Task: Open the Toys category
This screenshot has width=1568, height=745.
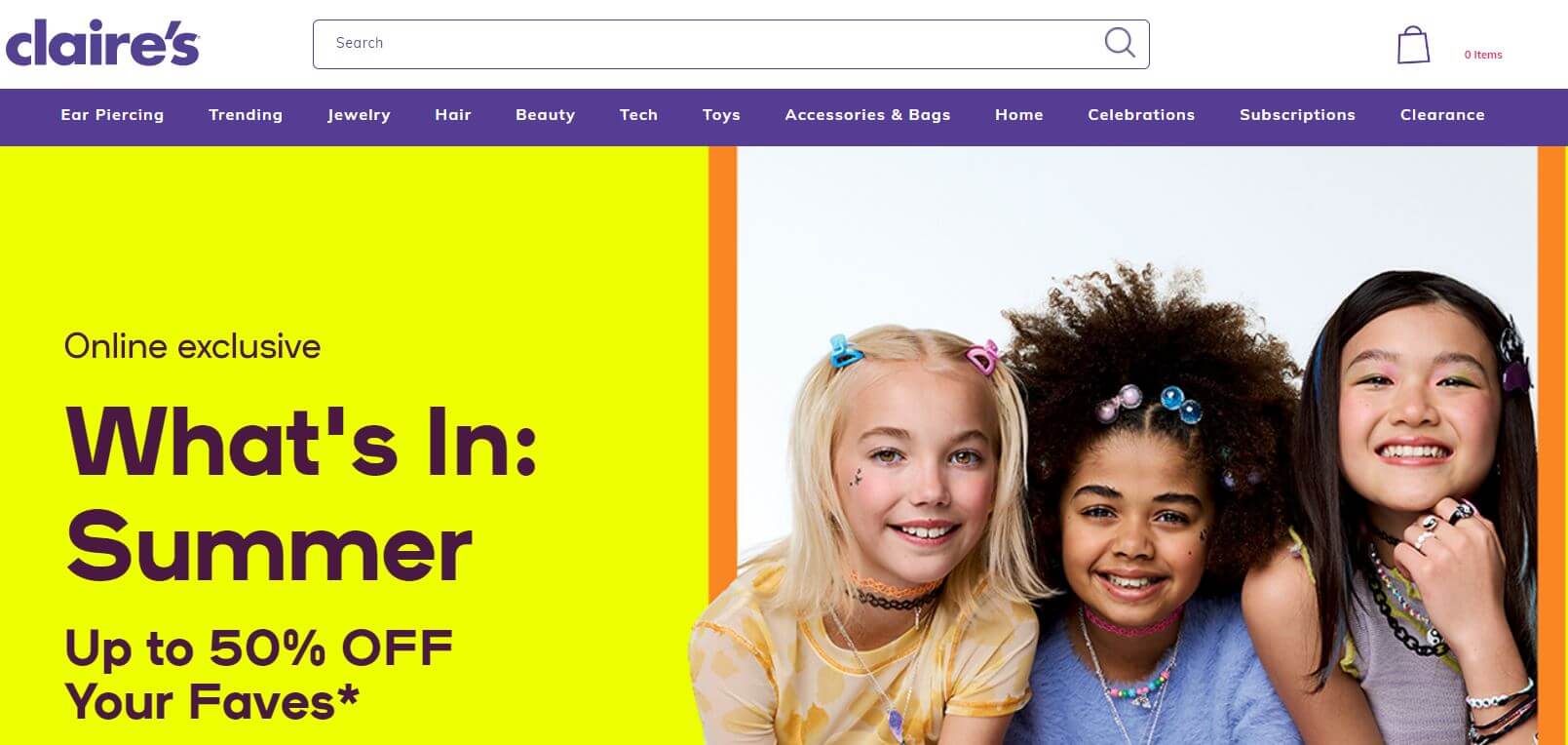Action: coord(721,115)
